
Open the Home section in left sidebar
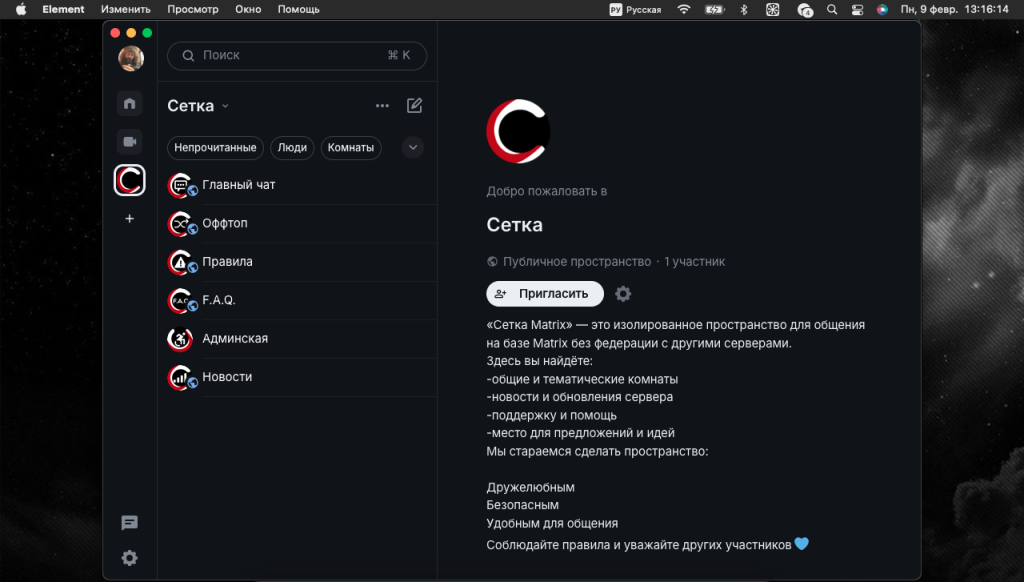click(x=129, y=104)
